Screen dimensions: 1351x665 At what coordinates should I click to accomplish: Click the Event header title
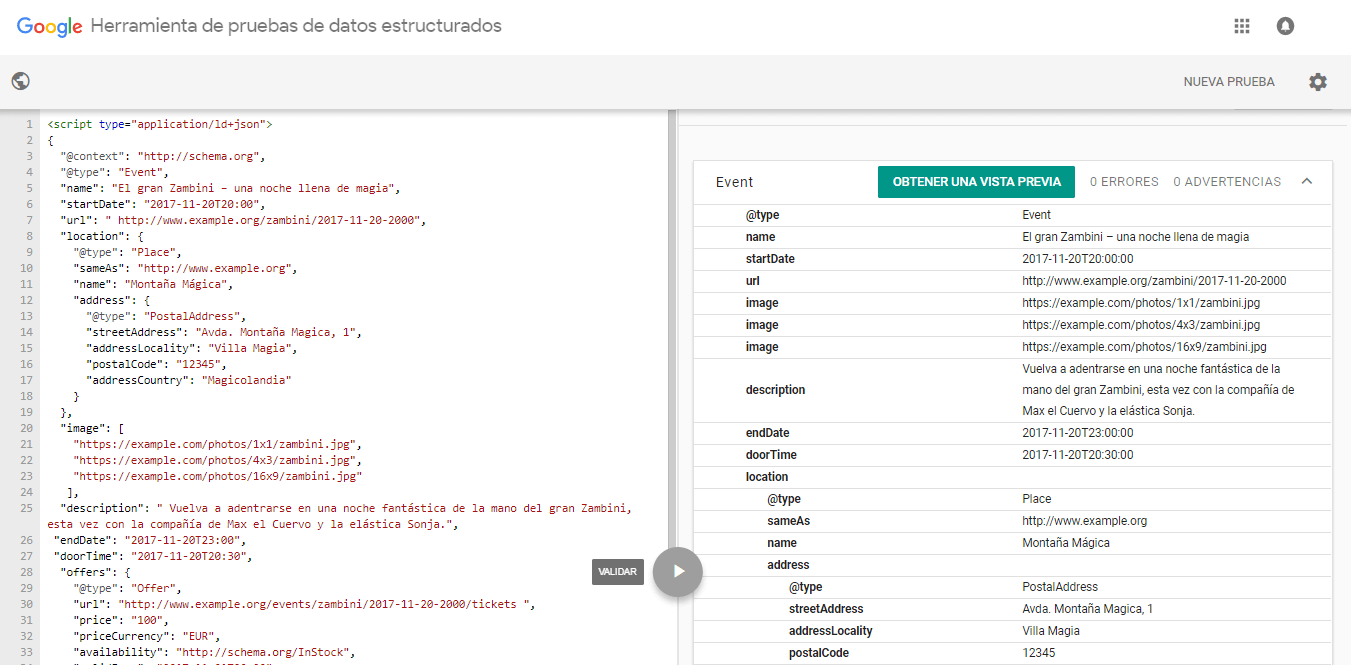[735, 182]
